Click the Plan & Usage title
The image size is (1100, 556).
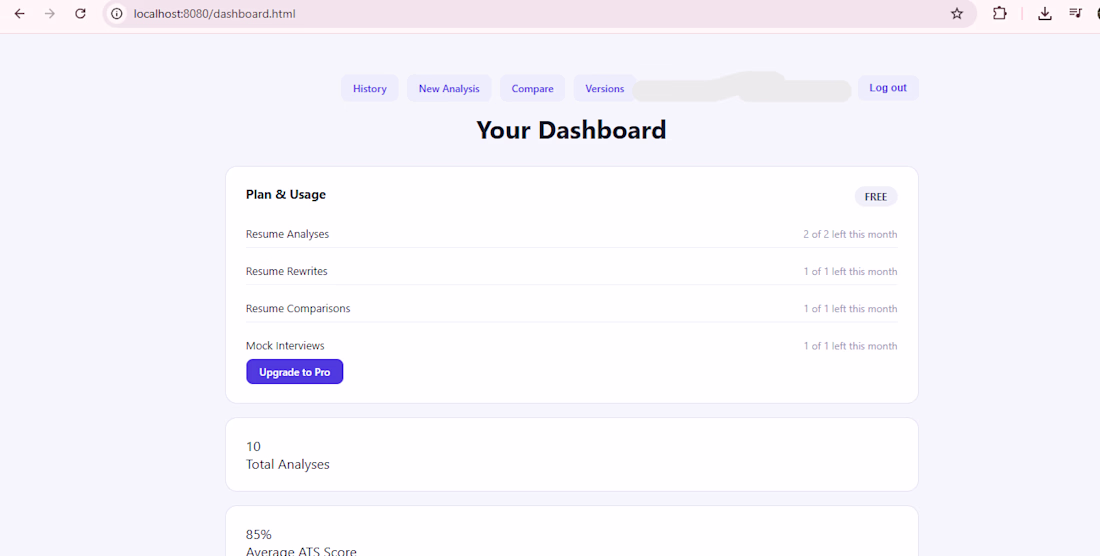click(x=286, y=194)
